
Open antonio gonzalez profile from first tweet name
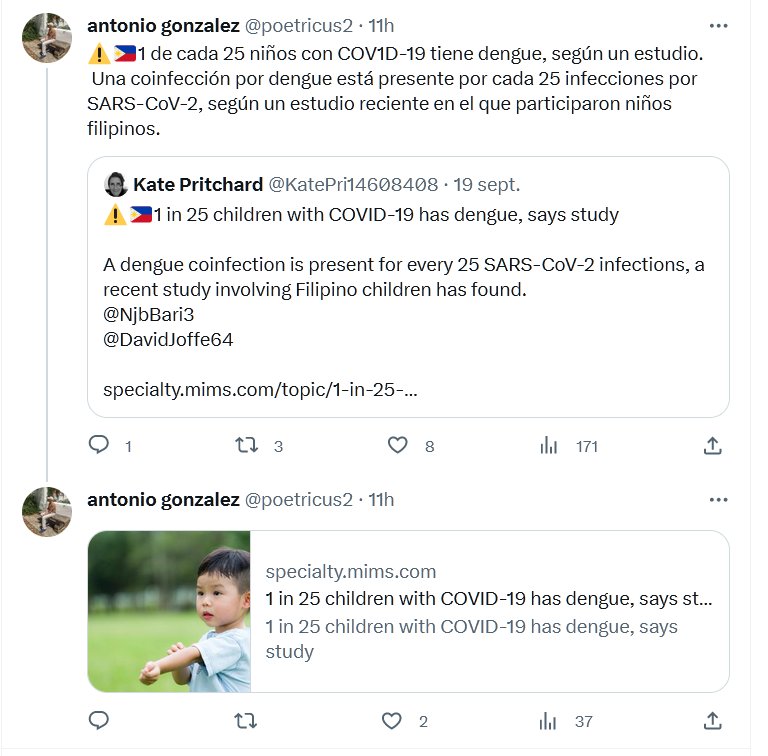[163, 25]
